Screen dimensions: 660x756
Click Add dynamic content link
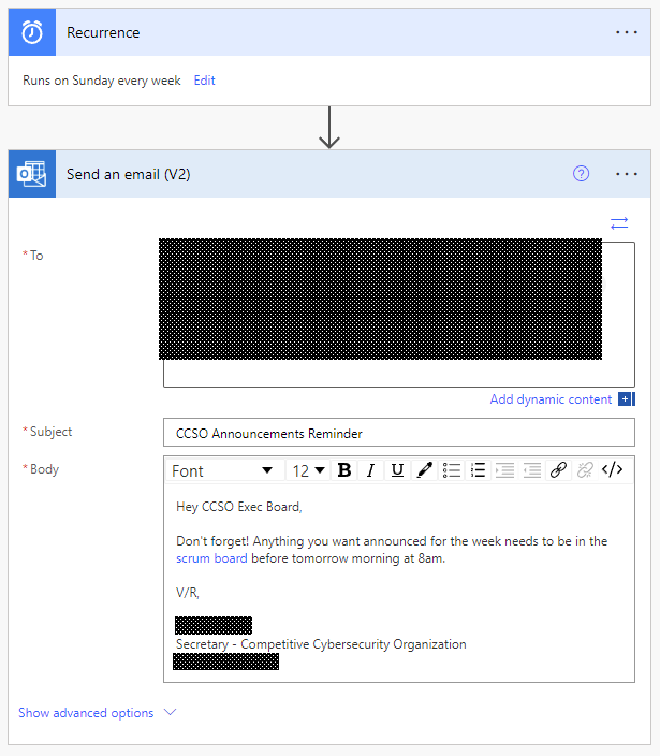(551, 400)
